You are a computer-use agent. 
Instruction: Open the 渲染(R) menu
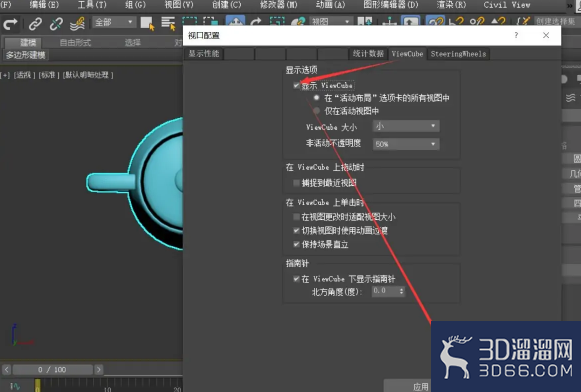pyautogui.click(x=451, y=5)
